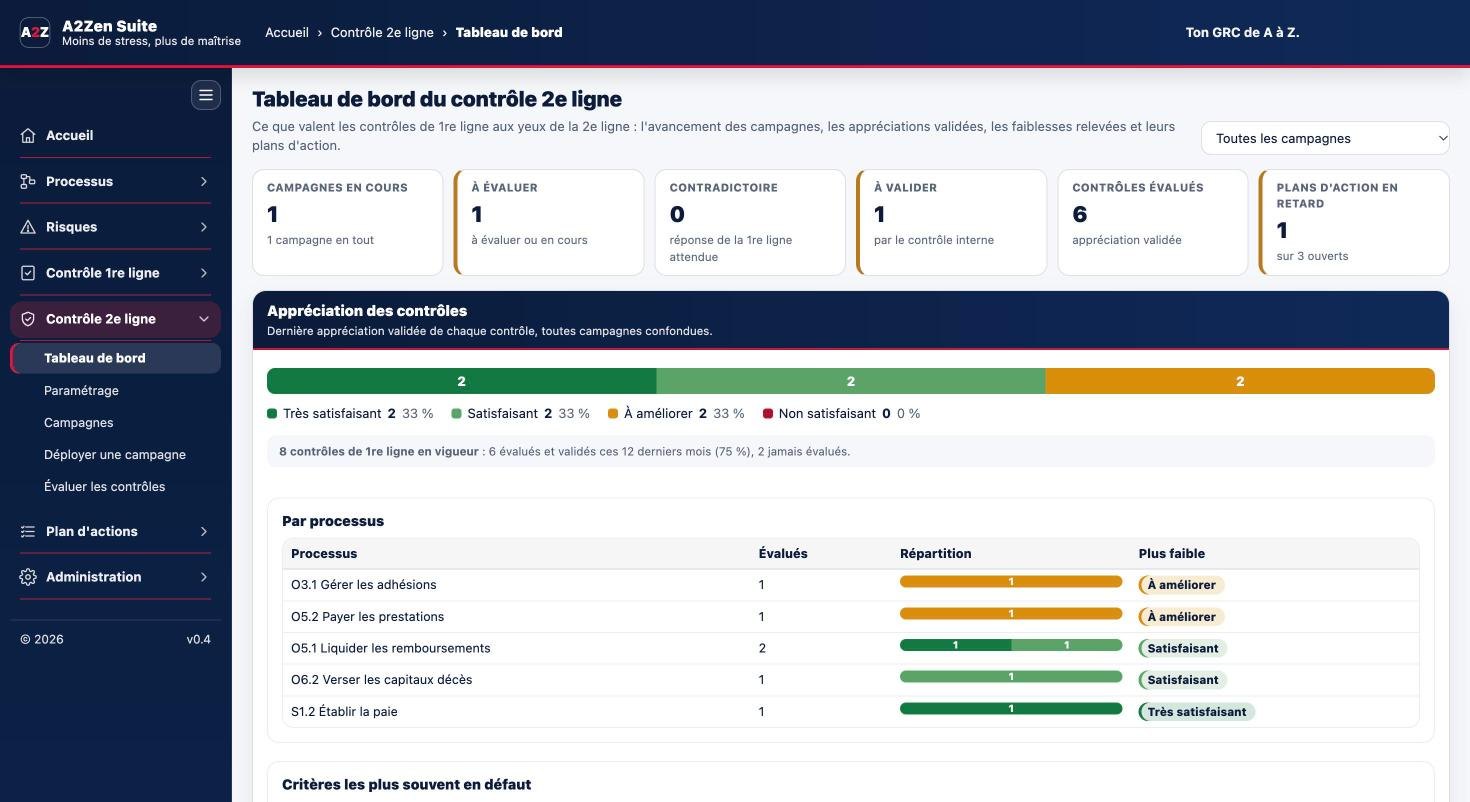
Task: Open the À valider card
Action: pos(951,222)
